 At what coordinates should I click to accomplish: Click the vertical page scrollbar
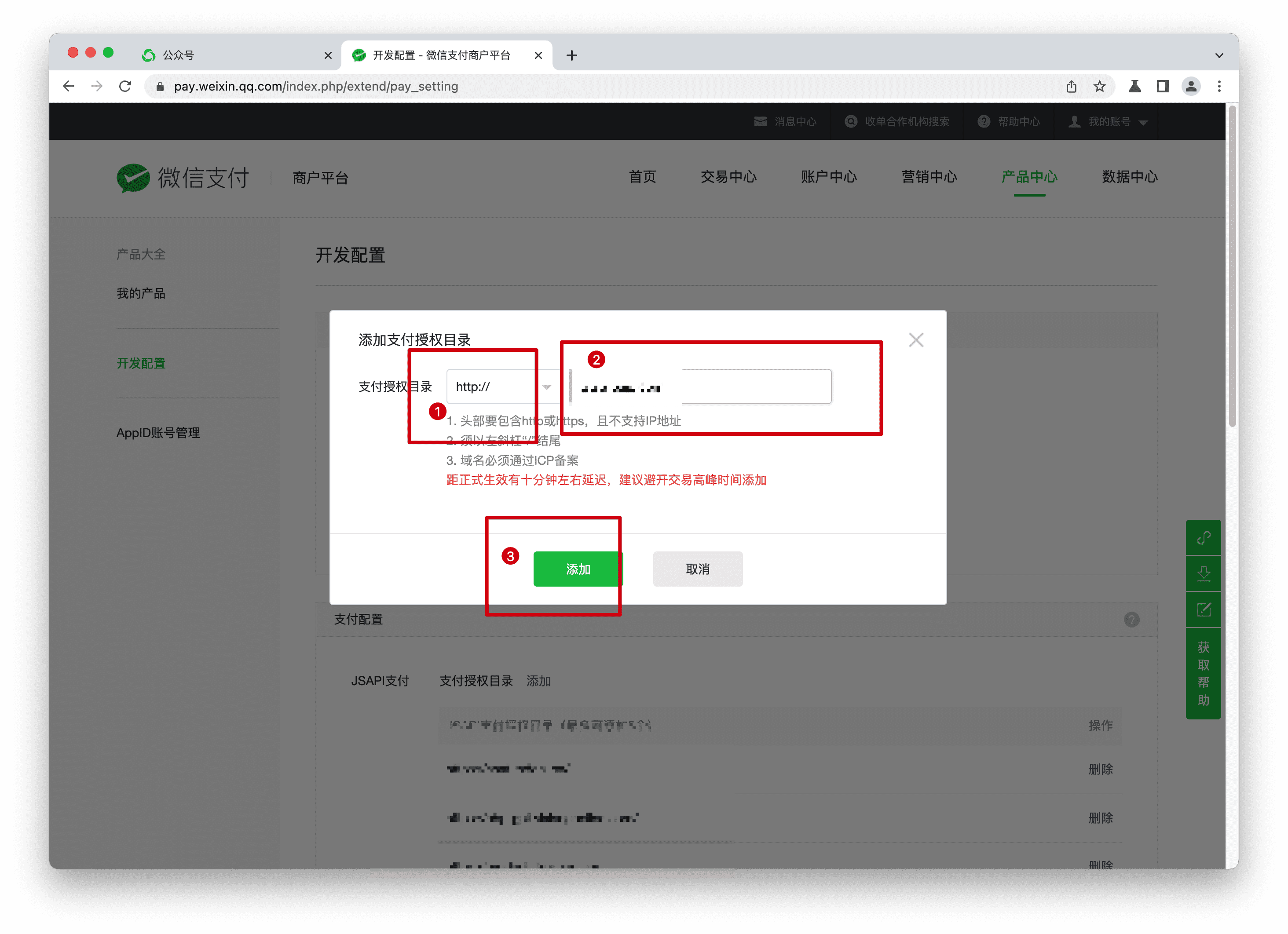[x=1232, y=267]
